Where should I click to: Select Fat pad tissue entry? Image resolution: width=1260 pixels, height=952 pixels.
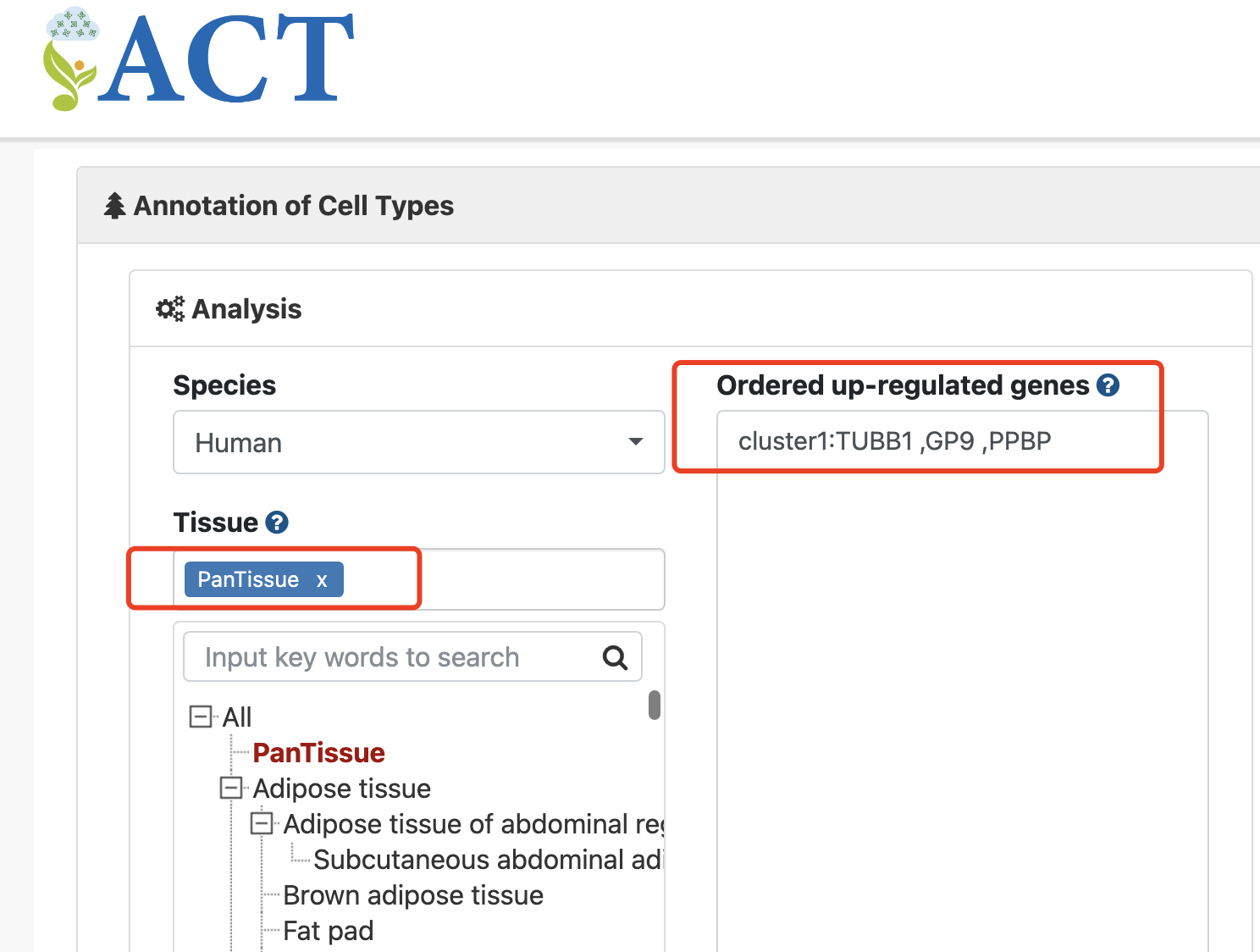point(329,931)
